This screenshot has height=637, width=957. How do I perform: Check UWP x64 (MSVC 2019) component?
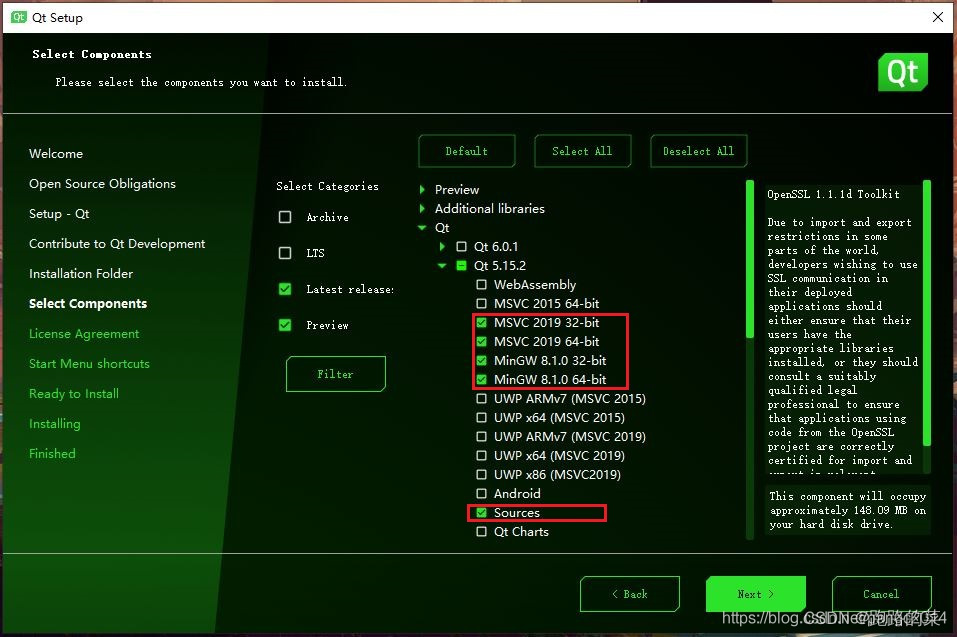tap(482, 455)
